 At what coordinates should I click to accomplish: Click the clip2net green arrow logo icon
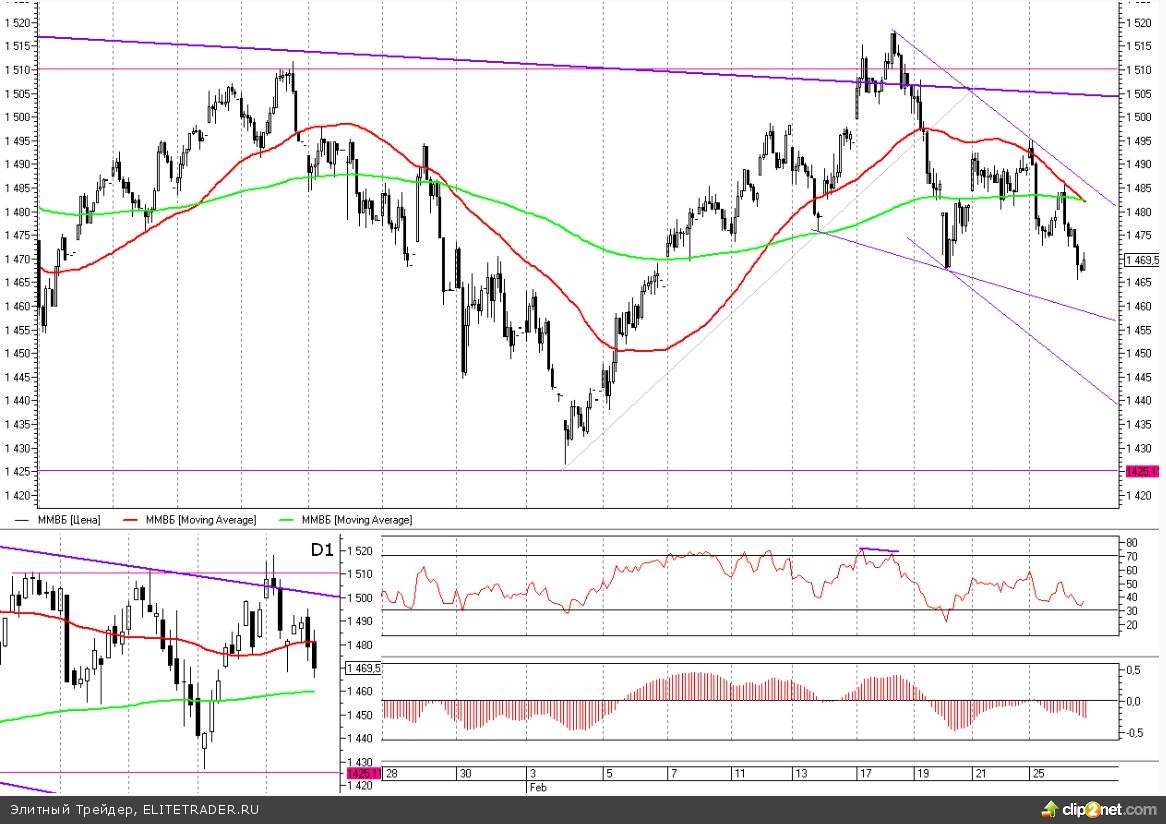1050,808
